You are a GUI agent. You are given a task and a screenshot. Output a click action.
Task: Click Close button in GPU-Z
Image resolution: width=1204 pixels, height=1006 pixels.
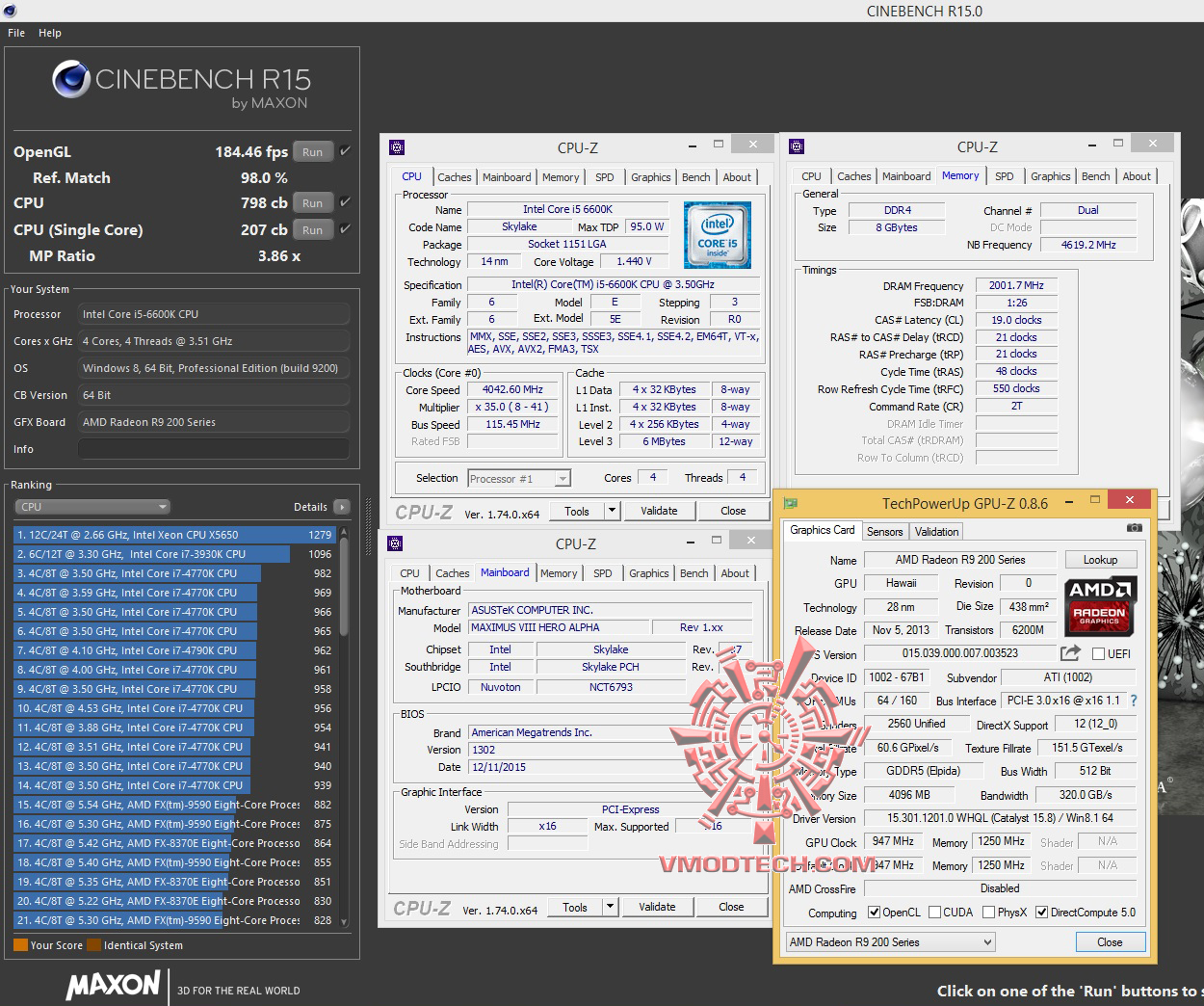(1110, 942)
